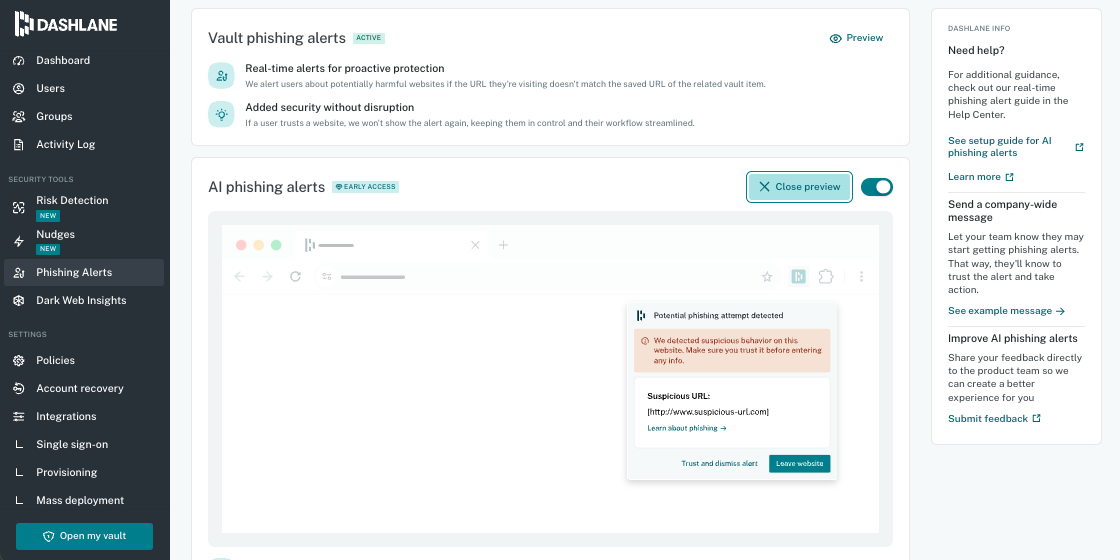Click the Activity Log document icon
The height and width of the screenshot is (560, 1120).
pyautogui.click(x=19, y=144)
